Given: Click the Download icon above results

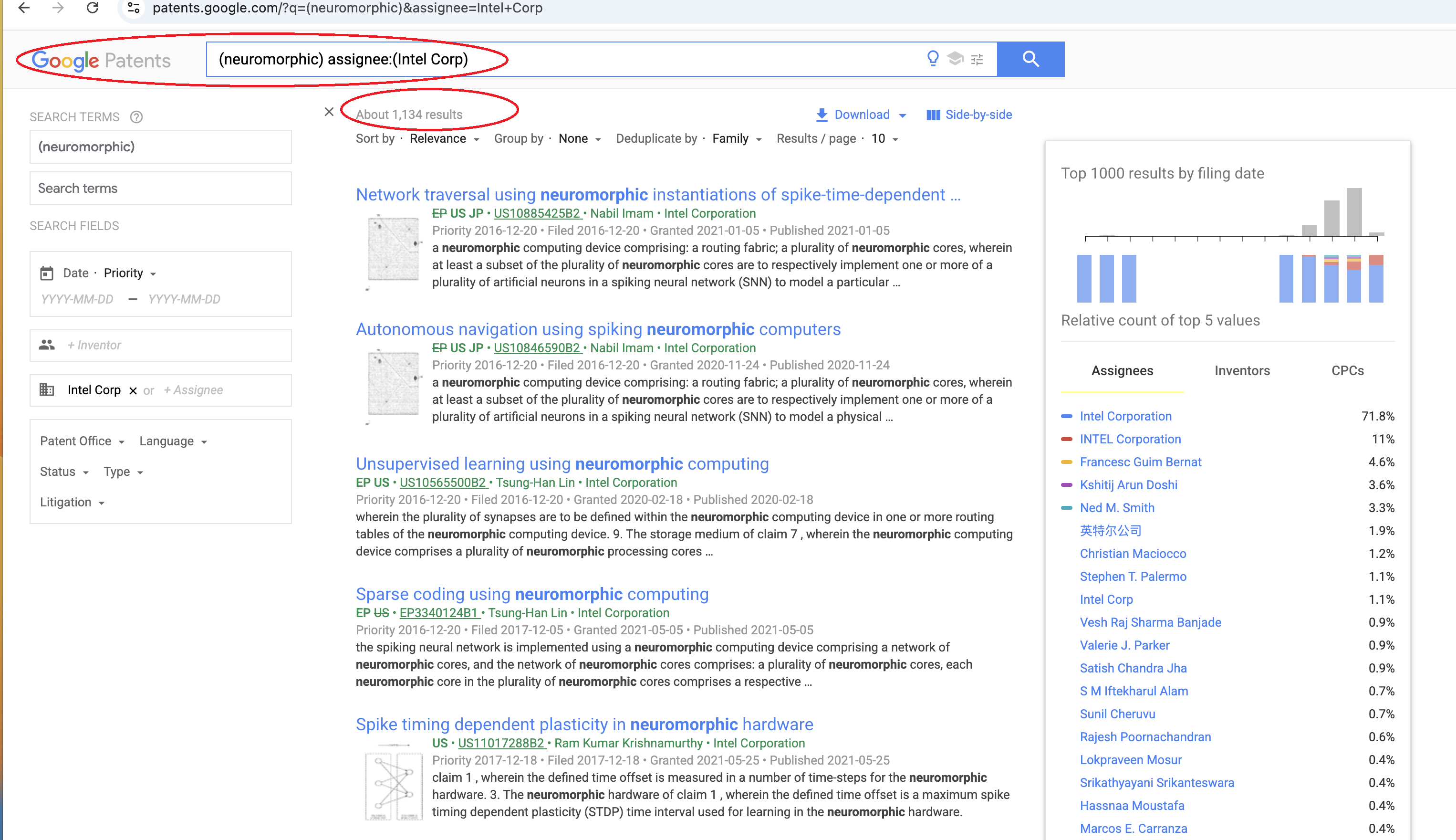Looking at the screenshot, I should [x=821, y=114].
